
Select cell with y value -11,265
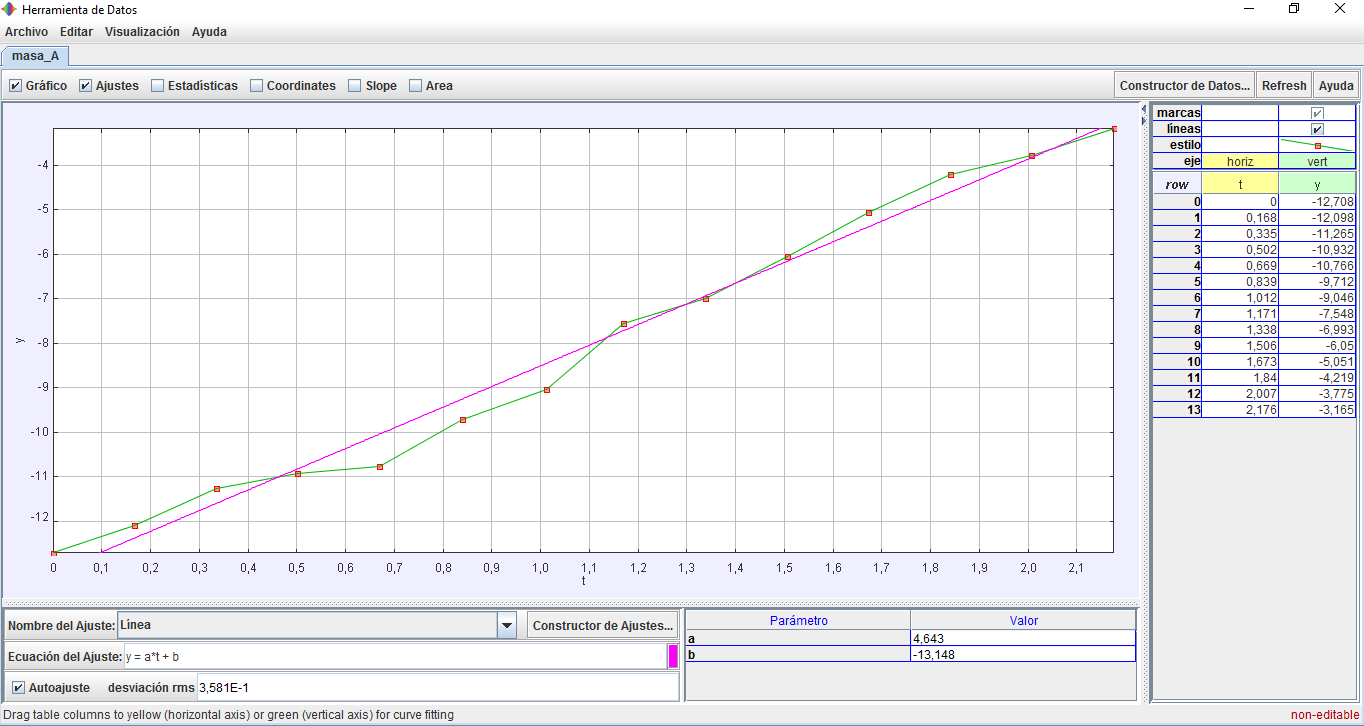point(1317,234)
